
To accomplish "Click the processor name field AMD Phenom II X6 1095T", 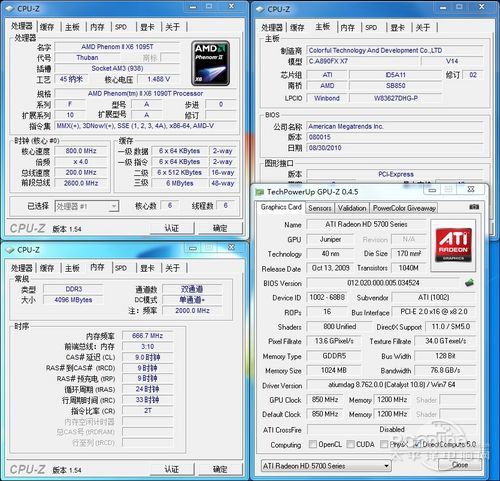I will [117, 47].
